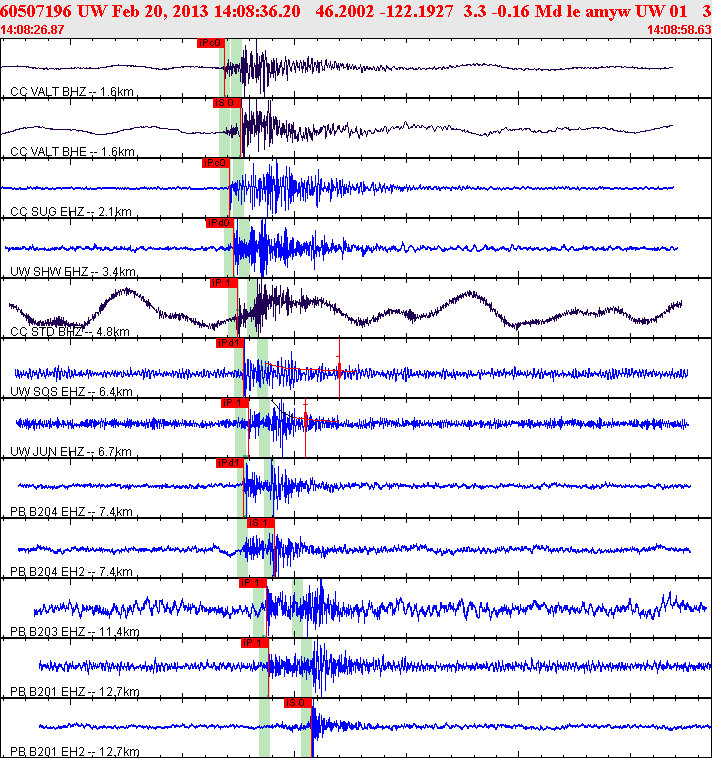The height and width of the screenshot is (758, 712).
Task: Click the red coda duration marker on SQS EHZ
Action: coord(339,368)
